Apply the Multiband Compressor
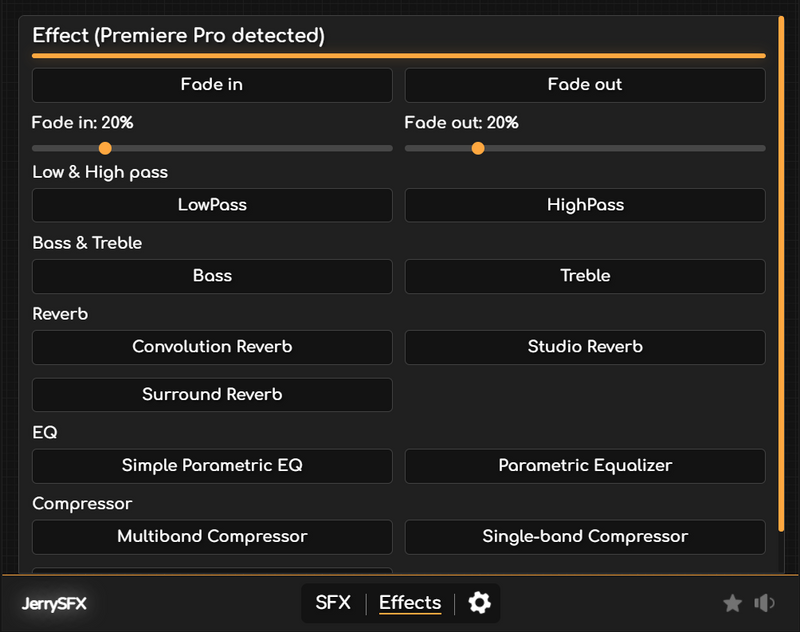The width and height of the screenshot is (800, 632). coord(212,537)
